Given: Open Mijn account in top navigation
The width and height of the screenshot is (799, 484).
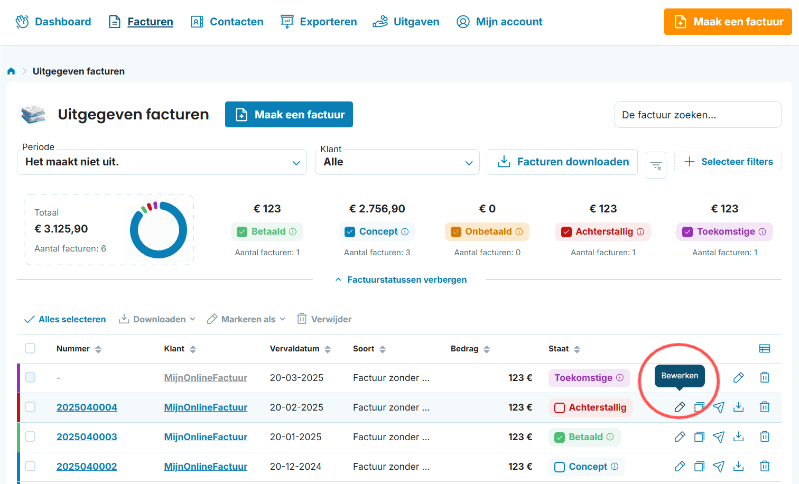Looking at the screenshot, I should coord(499,22).
